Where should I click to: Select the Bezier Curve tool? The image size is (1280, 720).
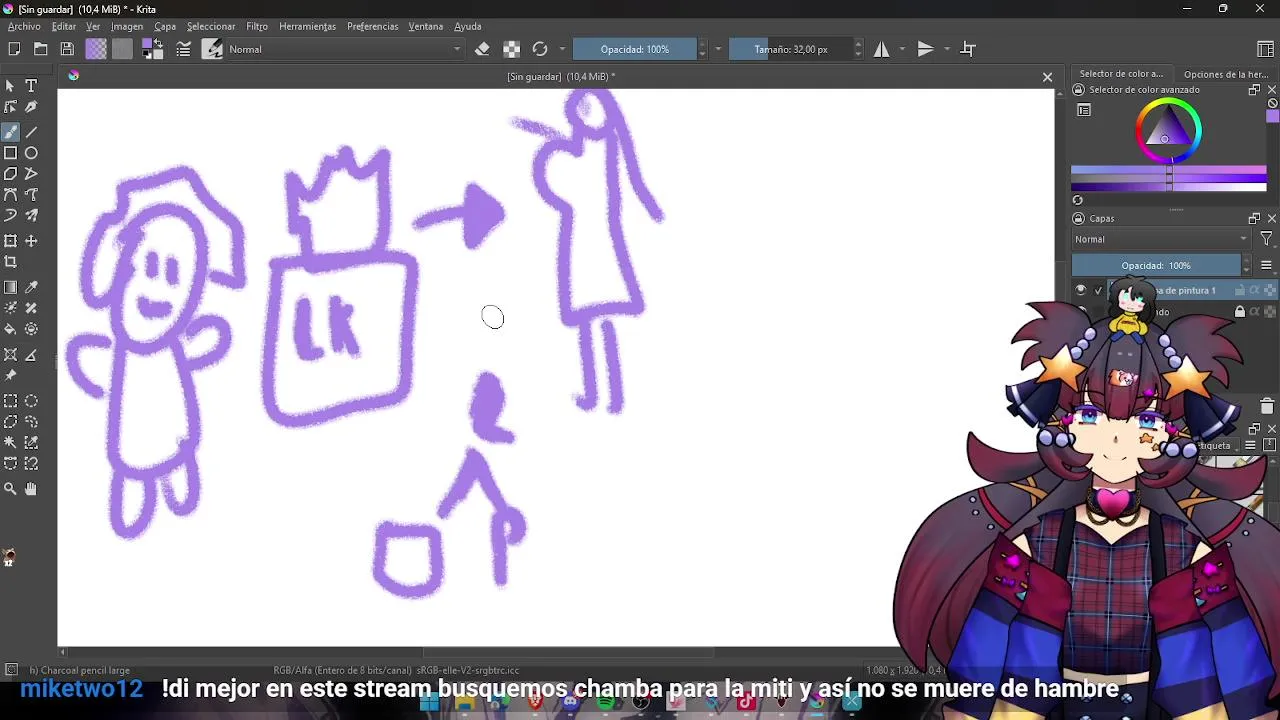[10, 195]
